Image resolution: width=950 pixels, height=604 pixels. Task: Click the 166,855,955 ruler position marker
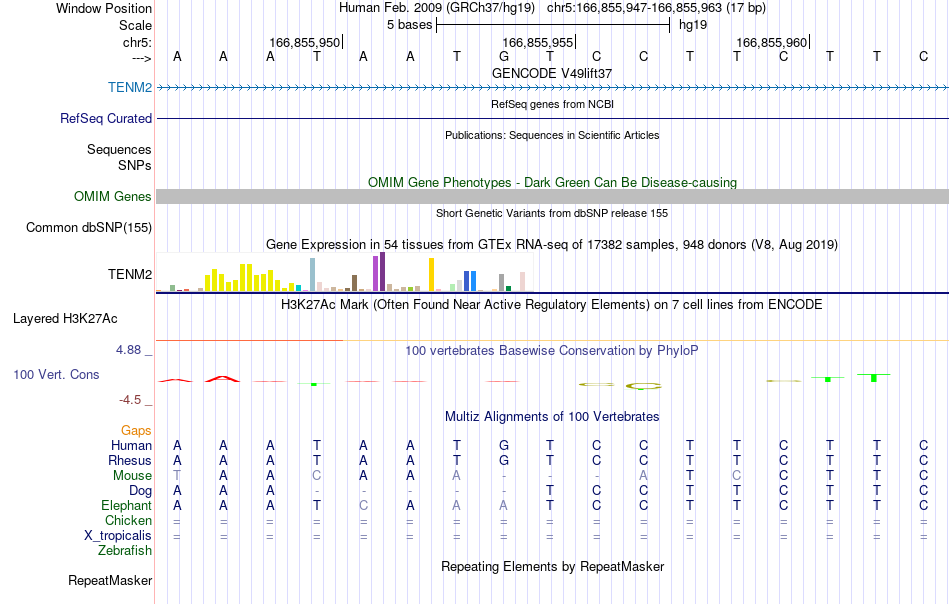(x=538, y=42)
